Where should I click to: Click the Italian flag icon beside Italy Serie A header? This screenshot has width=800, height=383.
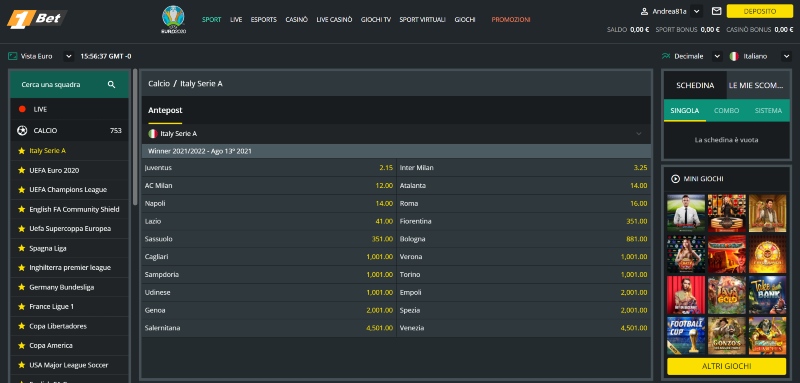[x=153, y=134]
